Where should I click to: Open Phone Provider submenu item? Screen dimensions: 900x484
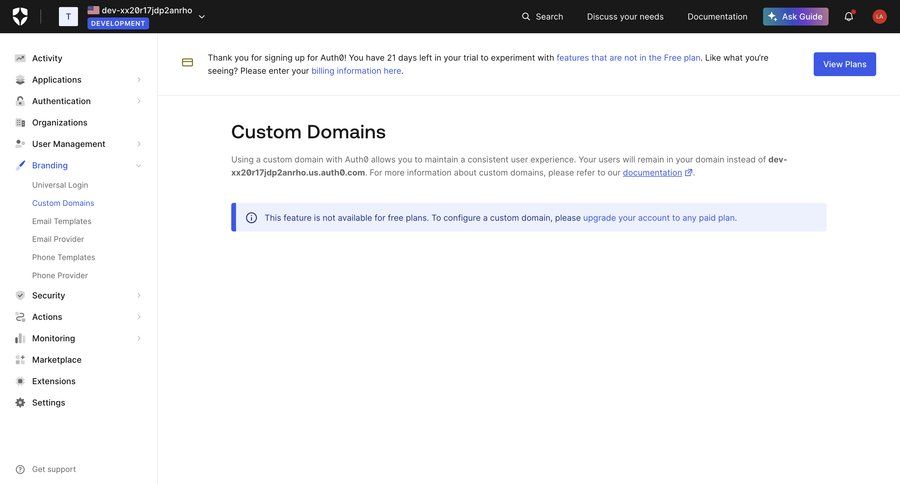[60, 276]
